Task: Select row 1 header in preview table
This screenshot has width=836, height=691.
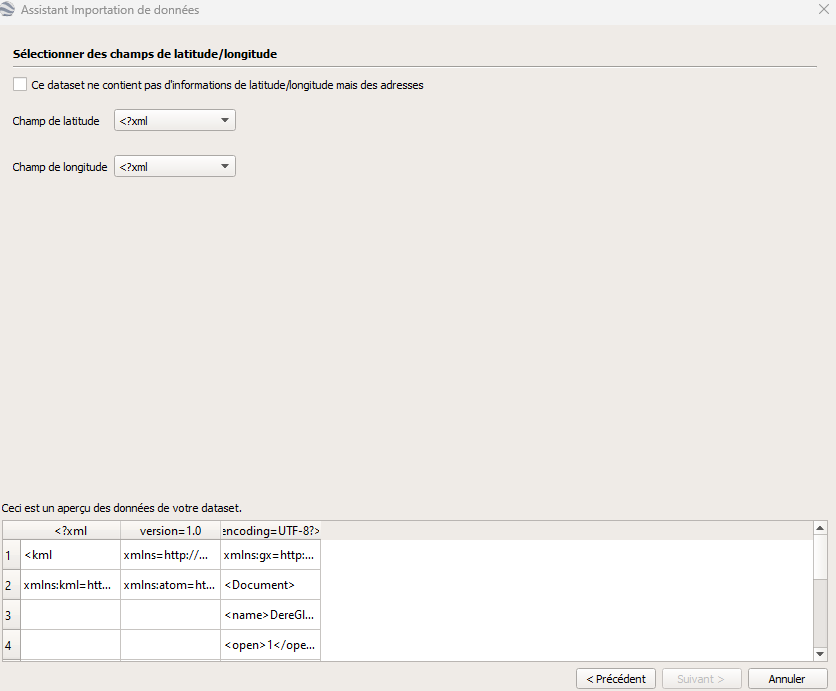Action: (10, 554)
